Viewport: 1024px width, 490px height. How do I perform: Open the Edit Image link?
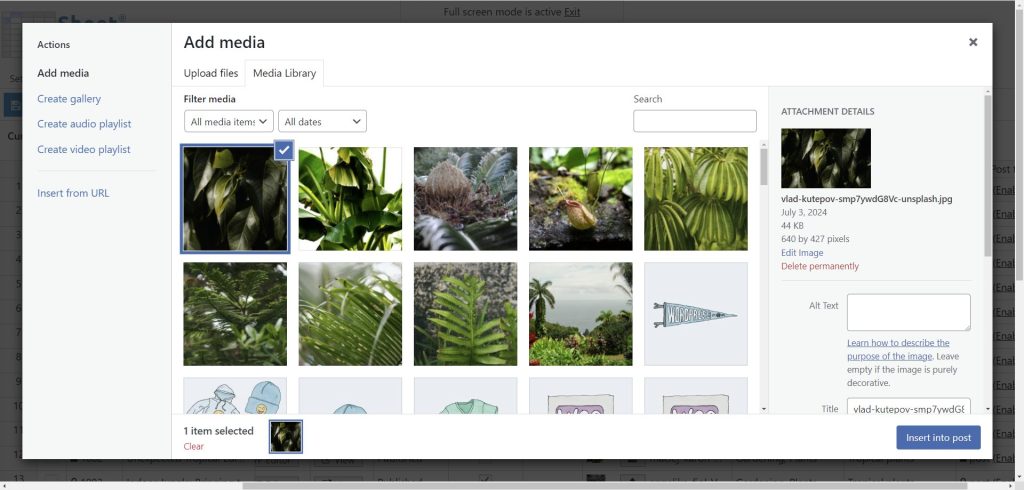(x=802, y=253)
